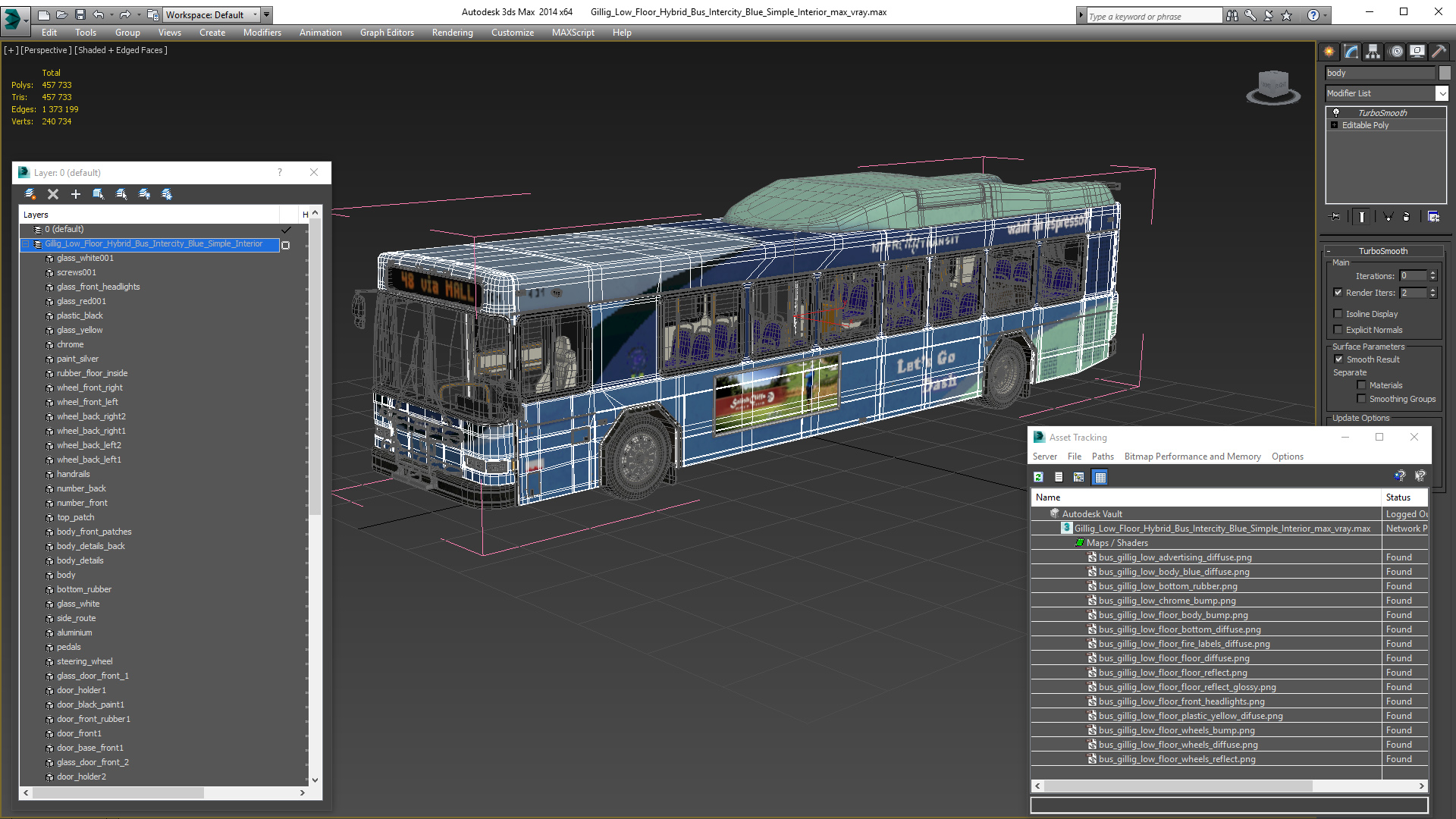Open the Redo history dropdown arrow
Viewport: 1456px width, 819px height.
point(138,14)
